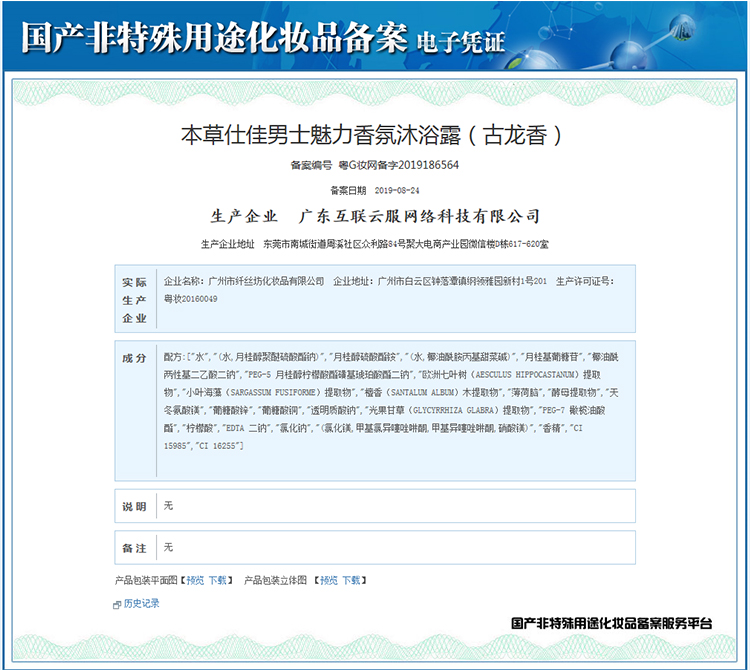Image resolution: width=750 pixels, height=670 pixels.
Task: Click the 实际生产企业 row label
Action: point(134,300)
